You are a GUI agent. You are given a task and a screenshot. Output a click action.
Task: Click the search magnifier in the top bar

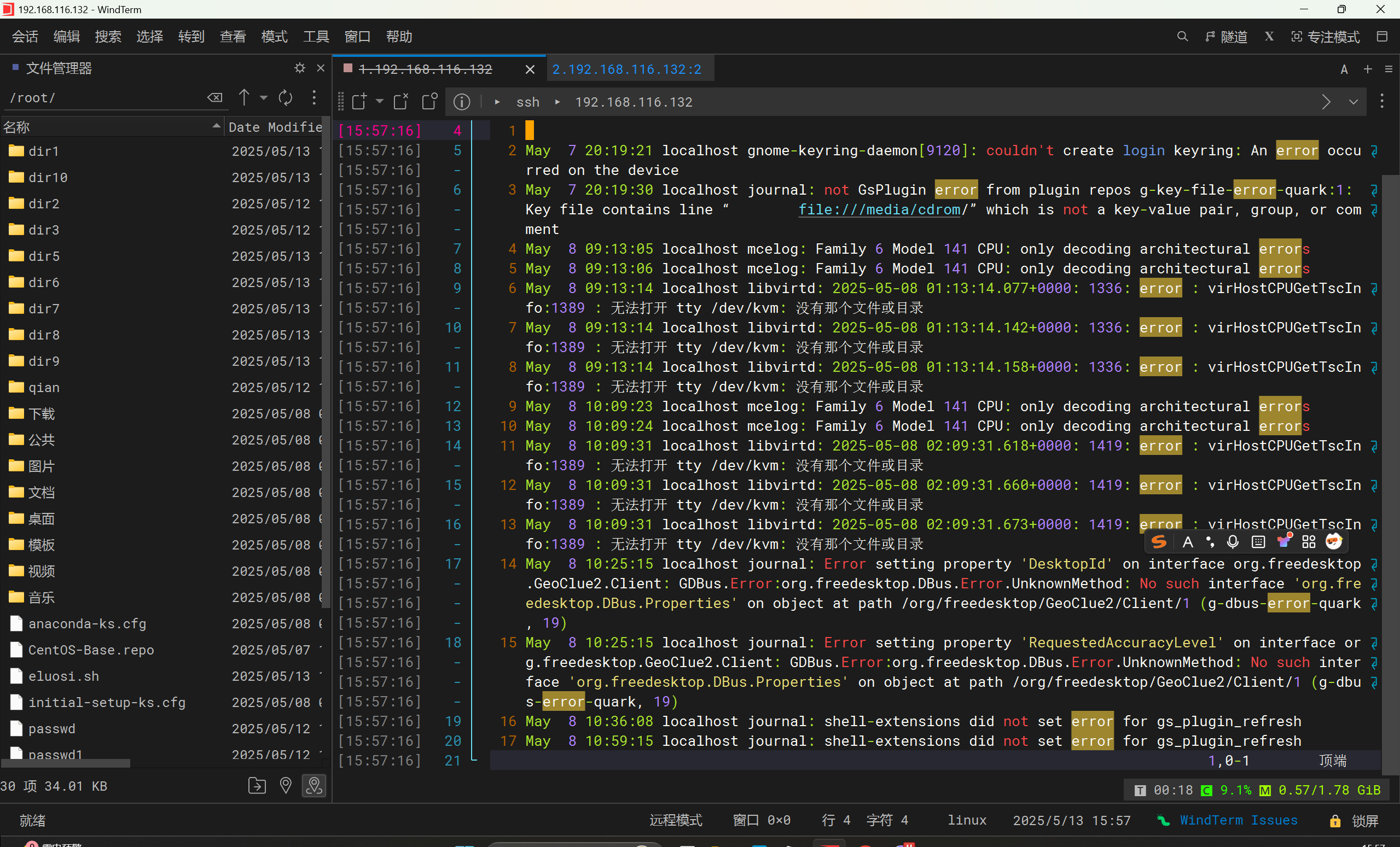coord(1182,37)
